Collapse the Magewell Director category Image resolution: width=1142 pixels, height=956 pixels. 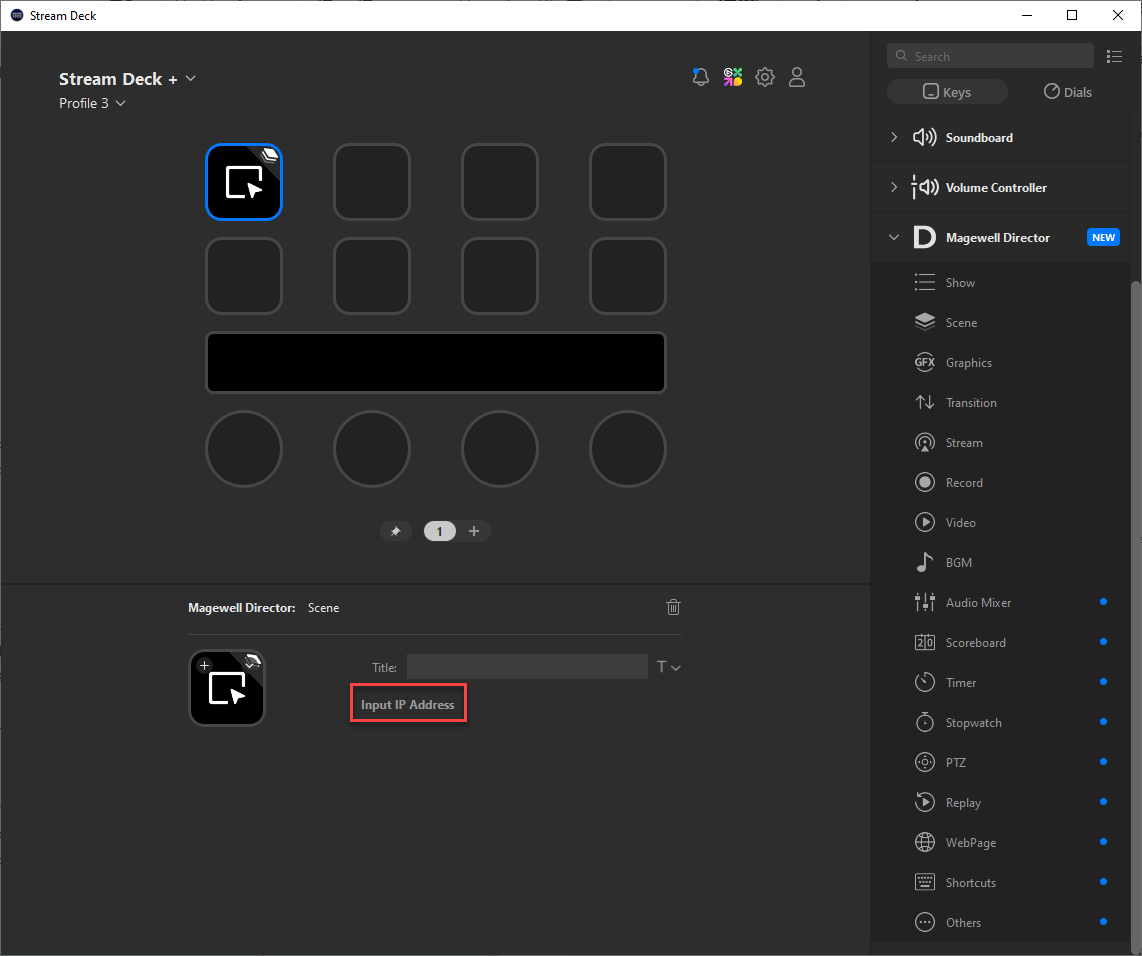(x=894, y=237)
